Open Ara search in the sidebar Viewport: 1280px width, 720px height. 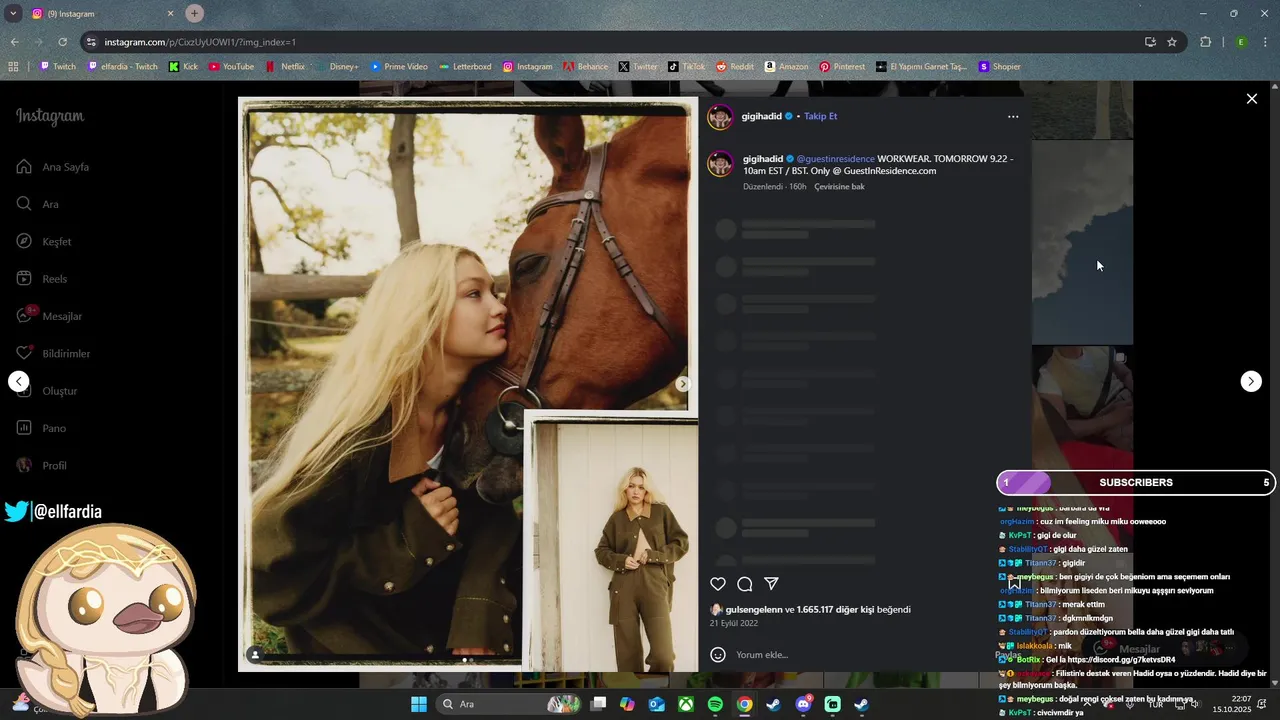pos(38,204)
